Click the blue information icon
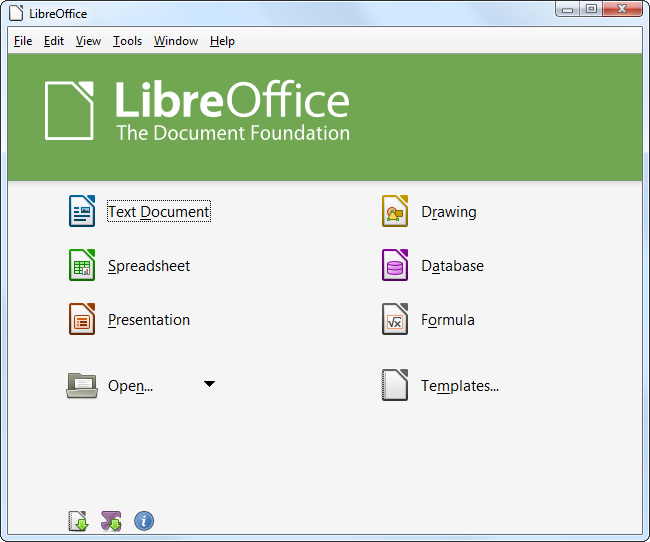The image size is (650, 542). [144, 521]
